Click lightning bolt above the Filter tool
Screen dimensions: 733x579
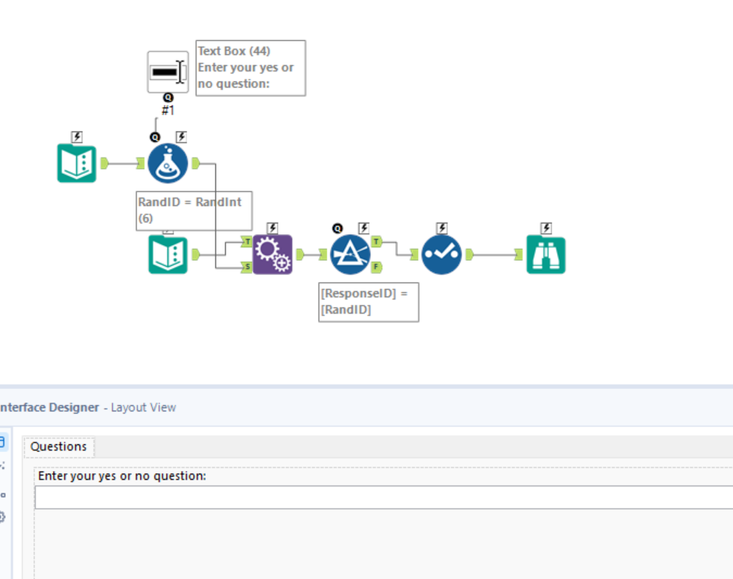coord(364,228)
